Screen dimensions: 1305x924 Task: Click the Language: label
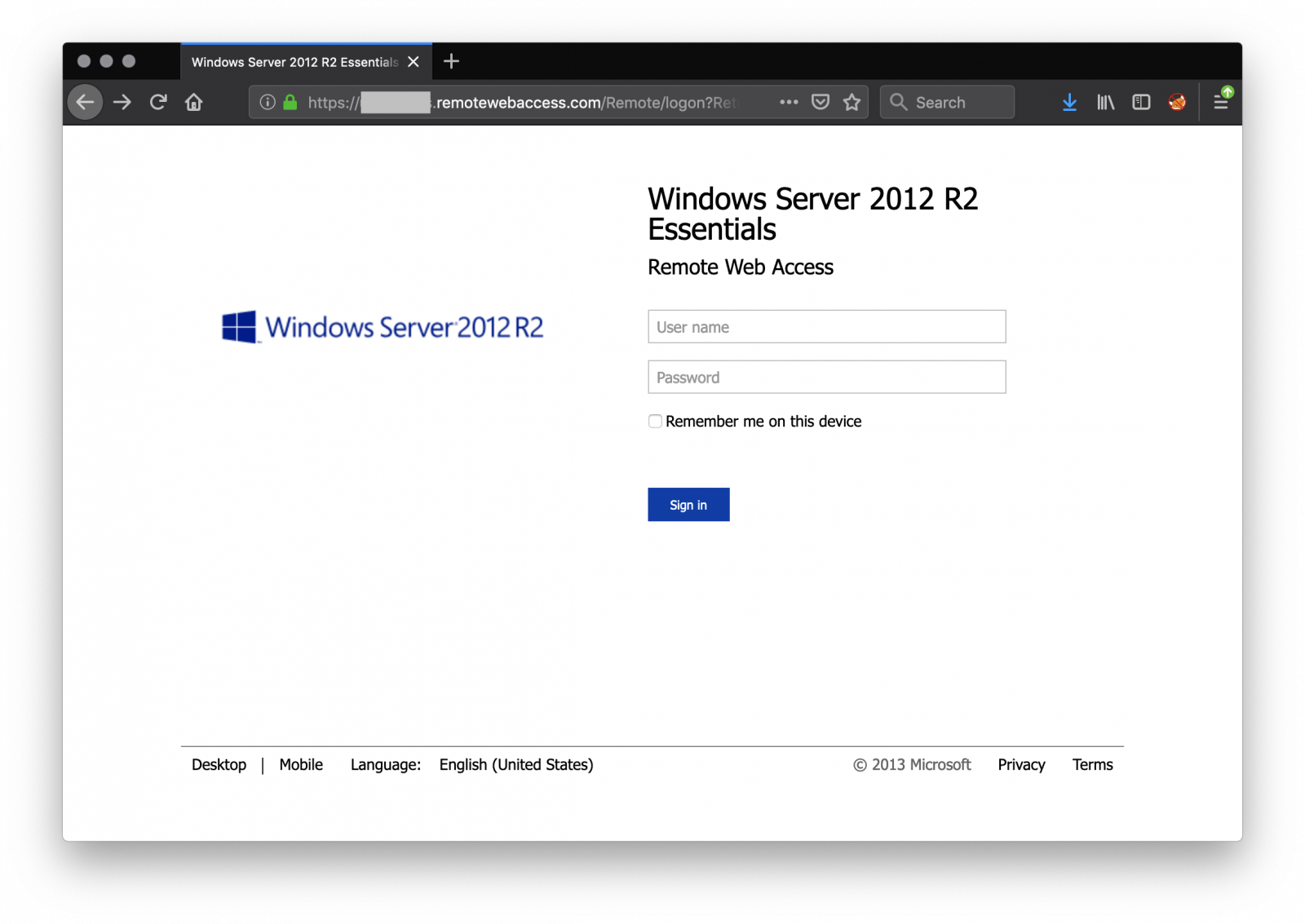(x=386, y=765)
